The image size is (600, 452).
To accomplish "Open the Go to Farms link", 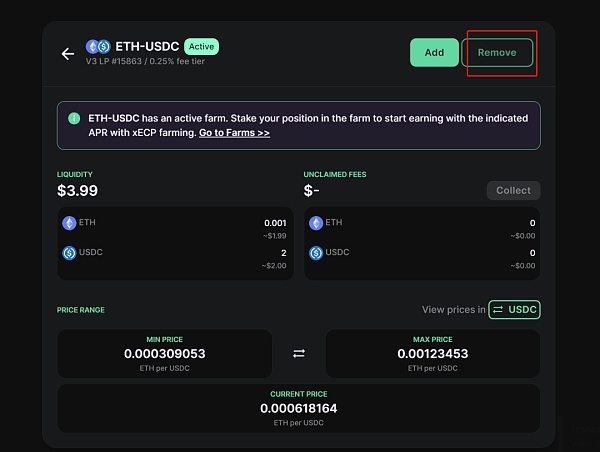I will pyautogui.click(x=234, y=133).
